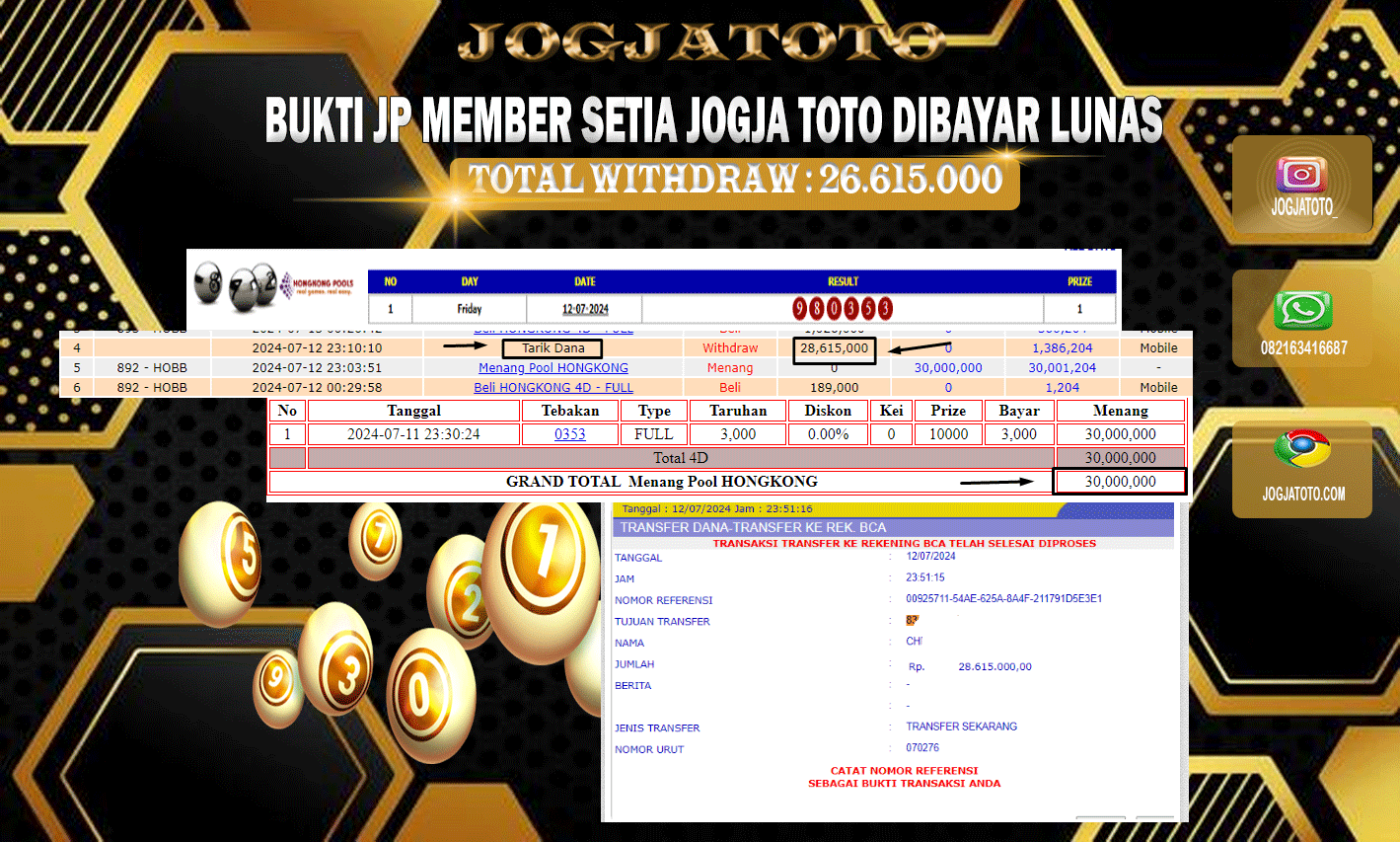Image resolution: width=1400 pixels, height=842 pixels.
Task: Click the 1,386,204 balance value
Action: pos(1063,347)
